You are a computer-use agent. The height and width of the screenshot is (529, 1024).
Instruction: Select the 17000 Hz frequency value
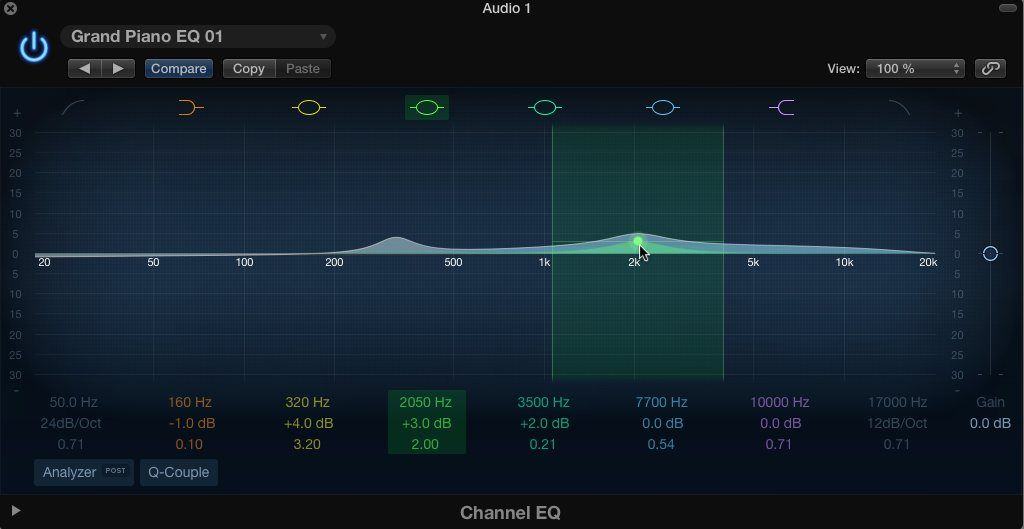tap(897, 402)
